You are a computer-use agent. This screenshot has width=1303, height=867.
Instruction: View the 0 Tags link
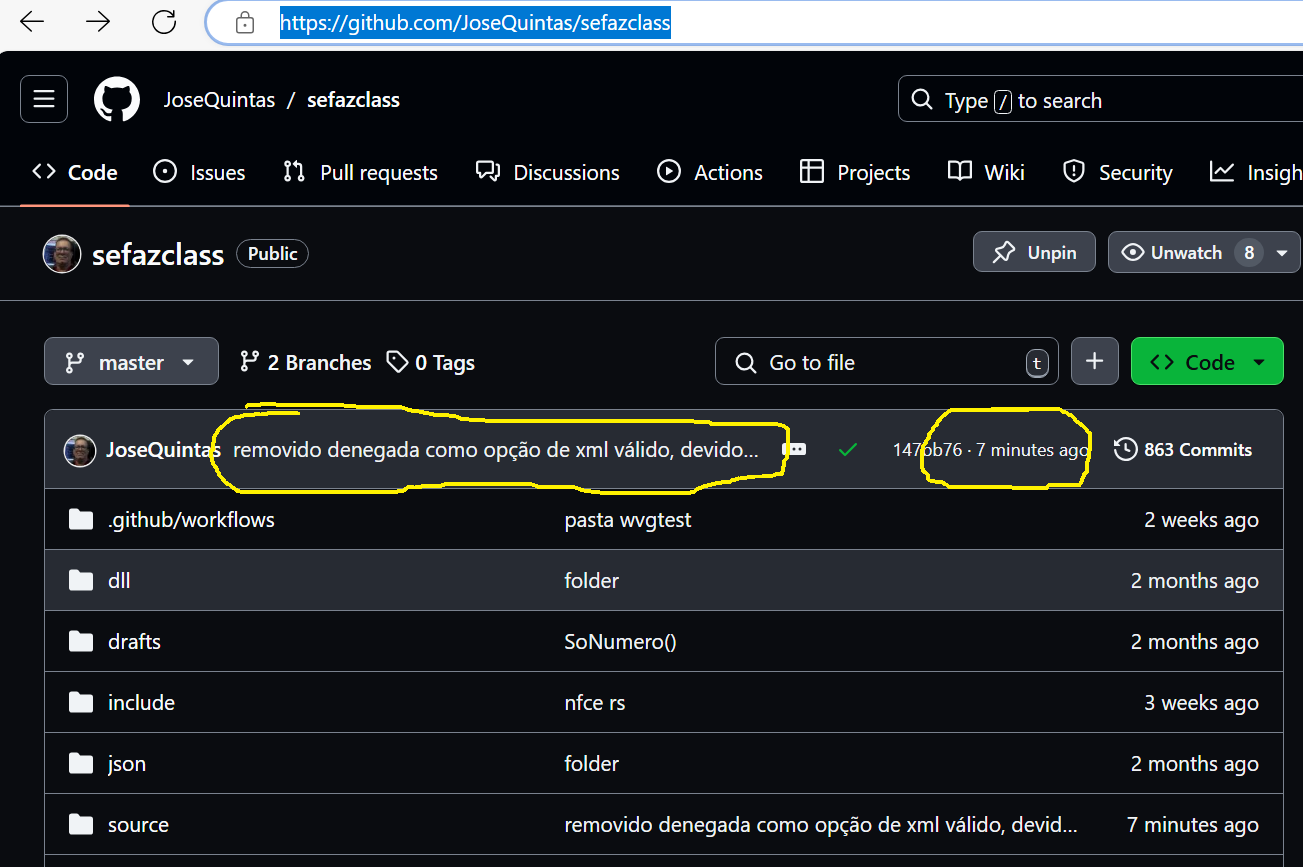click(x=431, y=362)
